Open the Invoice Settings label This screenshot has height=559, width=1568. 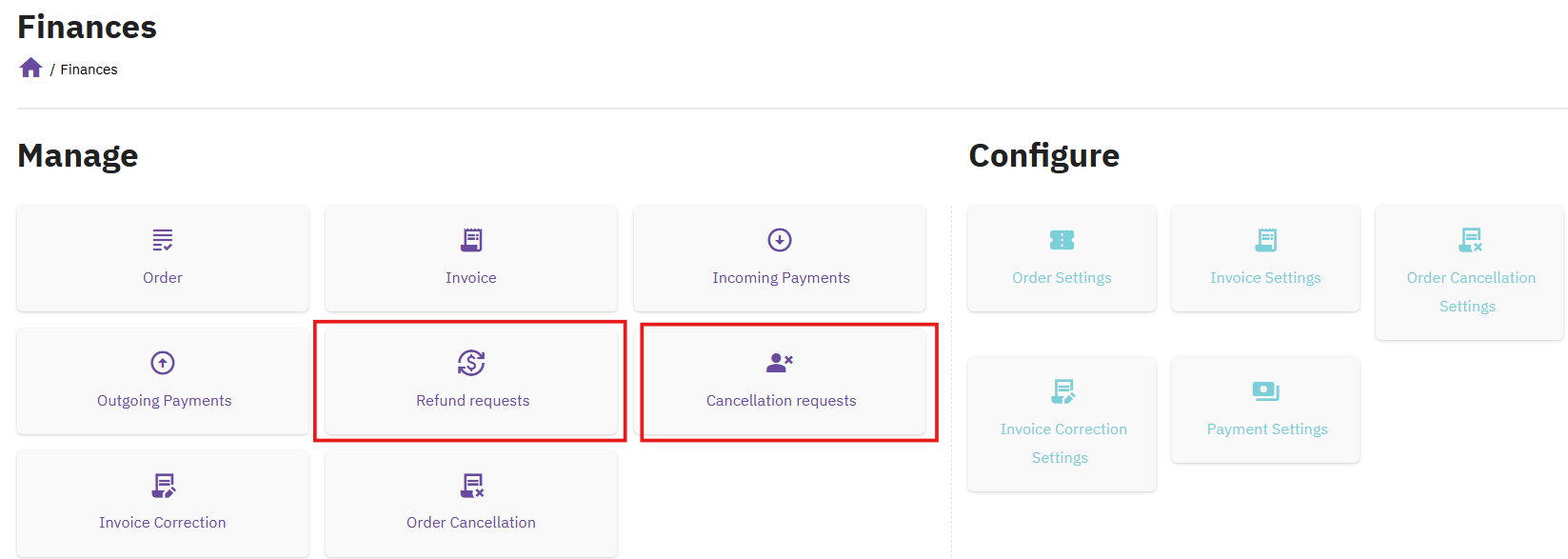pyautogui.click(x=1265, y=278)
